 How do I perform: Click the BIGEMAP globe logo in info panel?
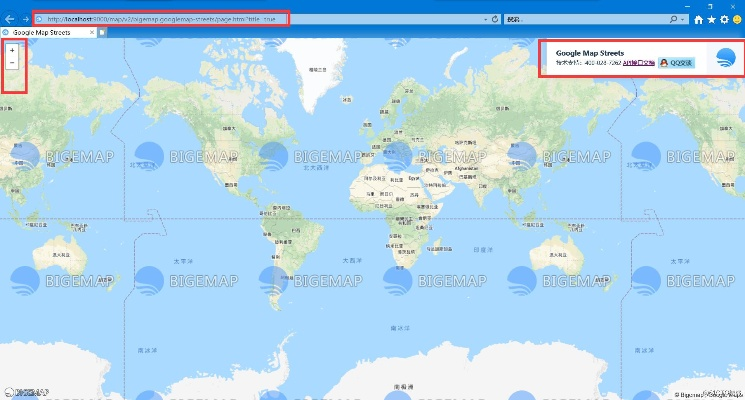click(726, 57)
